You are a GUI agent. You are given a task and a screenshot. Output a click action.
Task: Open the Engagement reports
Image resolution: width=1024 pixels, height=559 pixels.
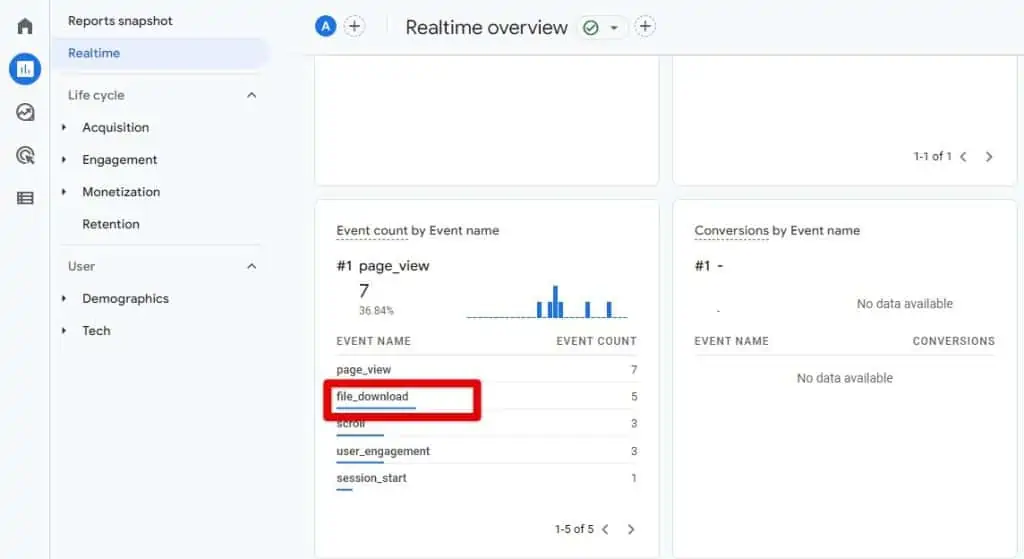click(x=120, y=159)
